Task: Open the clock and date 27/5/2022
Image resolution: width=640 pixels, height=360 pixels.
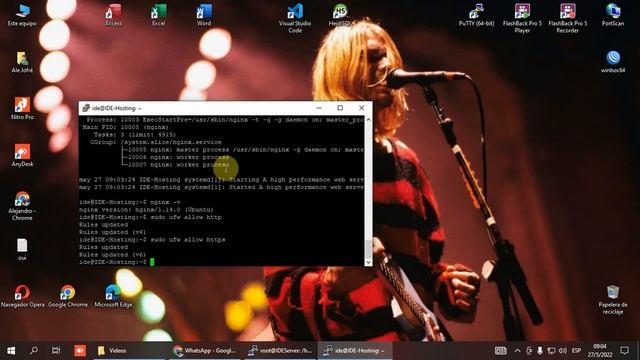Action: (600, 351)
